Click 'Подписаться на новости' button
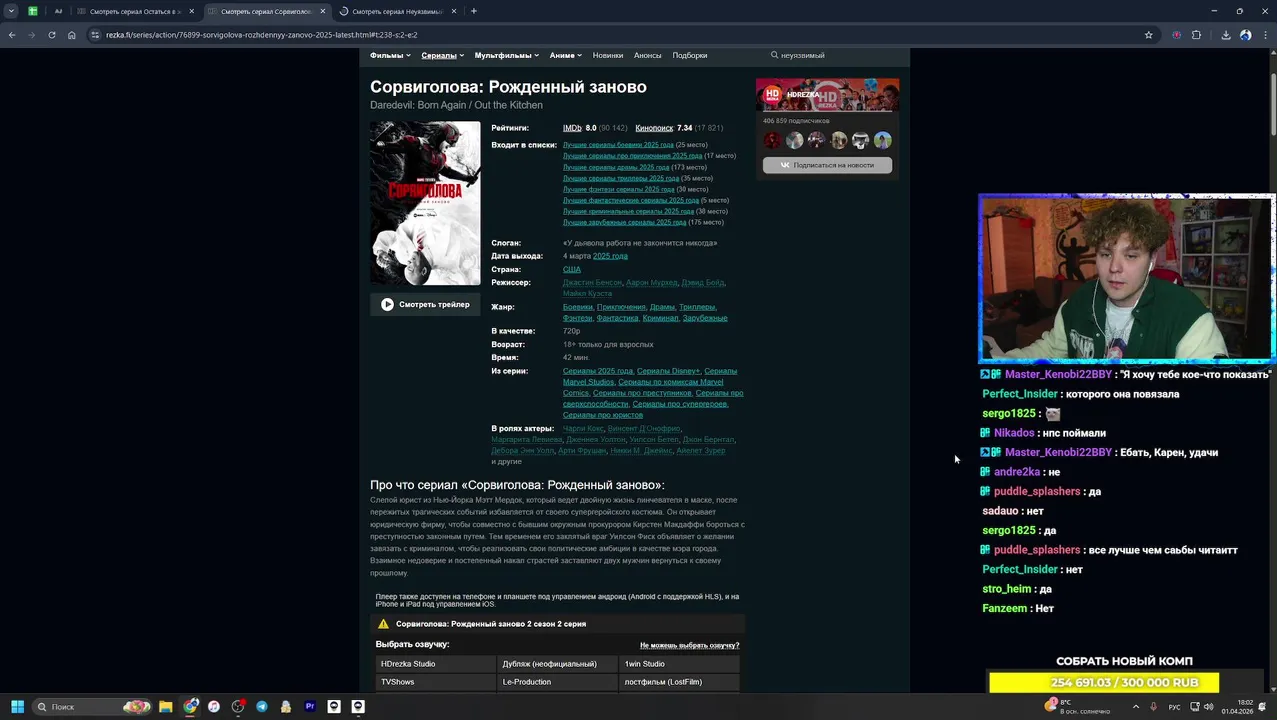The image size is (1277, 720). coord(827,165)
